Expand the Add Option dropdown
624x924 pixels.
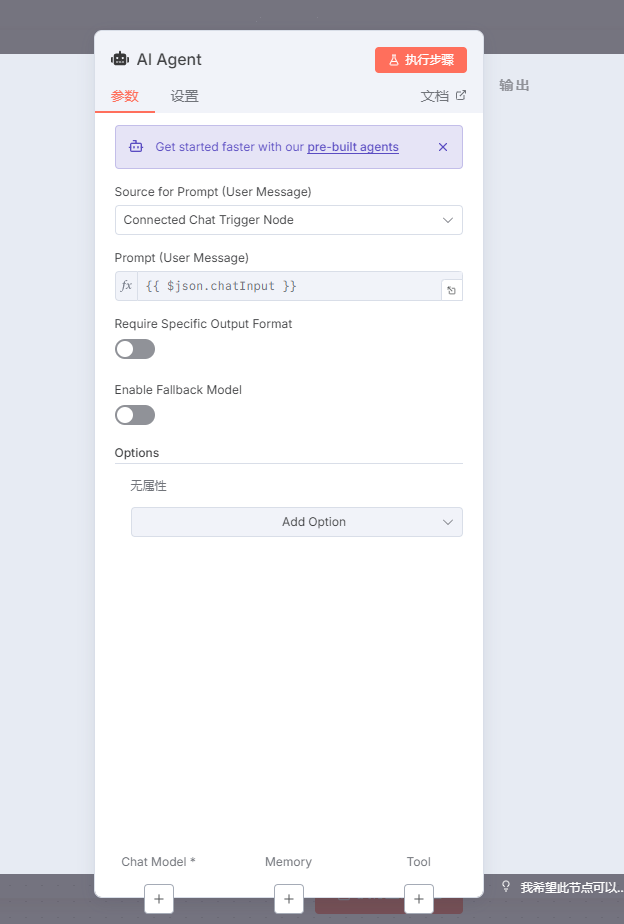click(x=296, y=522)
